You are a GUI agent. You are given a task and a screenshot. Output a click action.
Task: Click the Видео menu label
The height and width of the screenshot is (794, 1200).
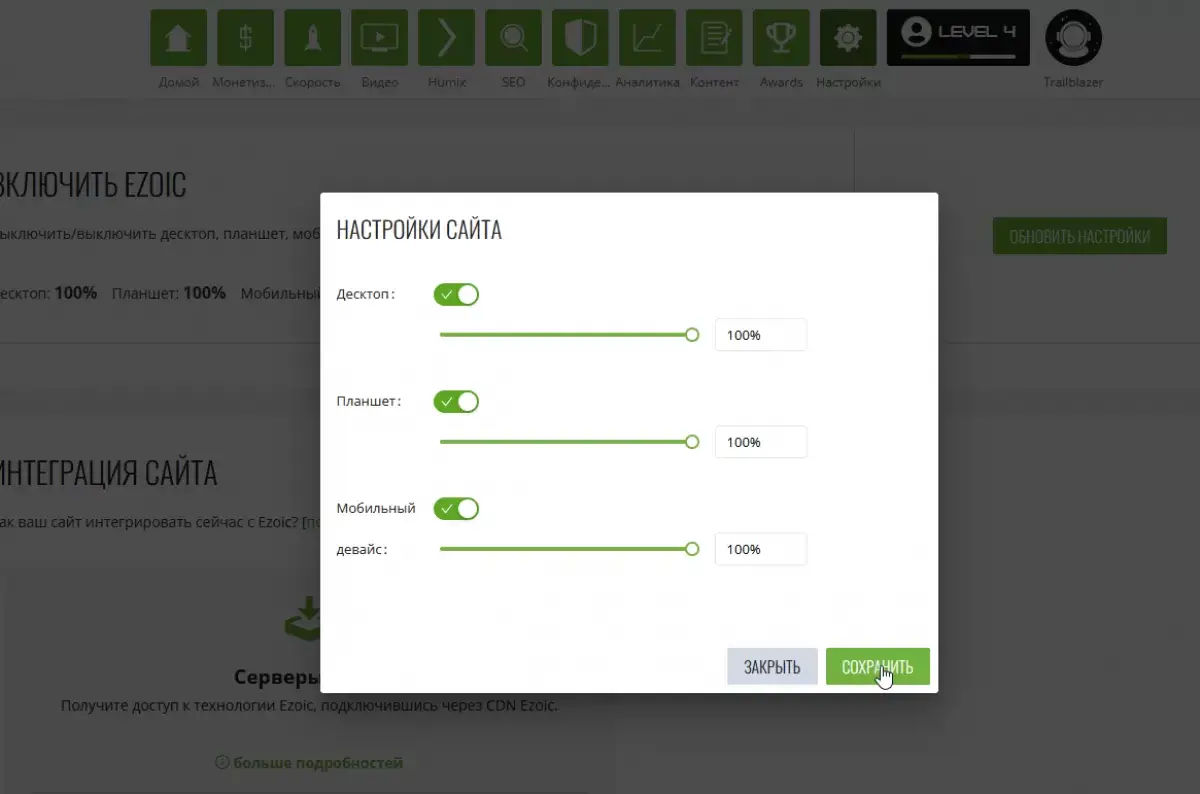pos(379,82)
